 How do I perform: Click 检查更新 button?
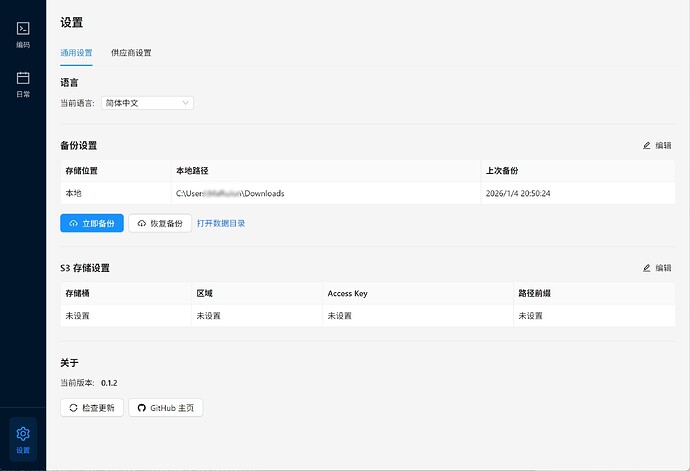click(92, 408)
